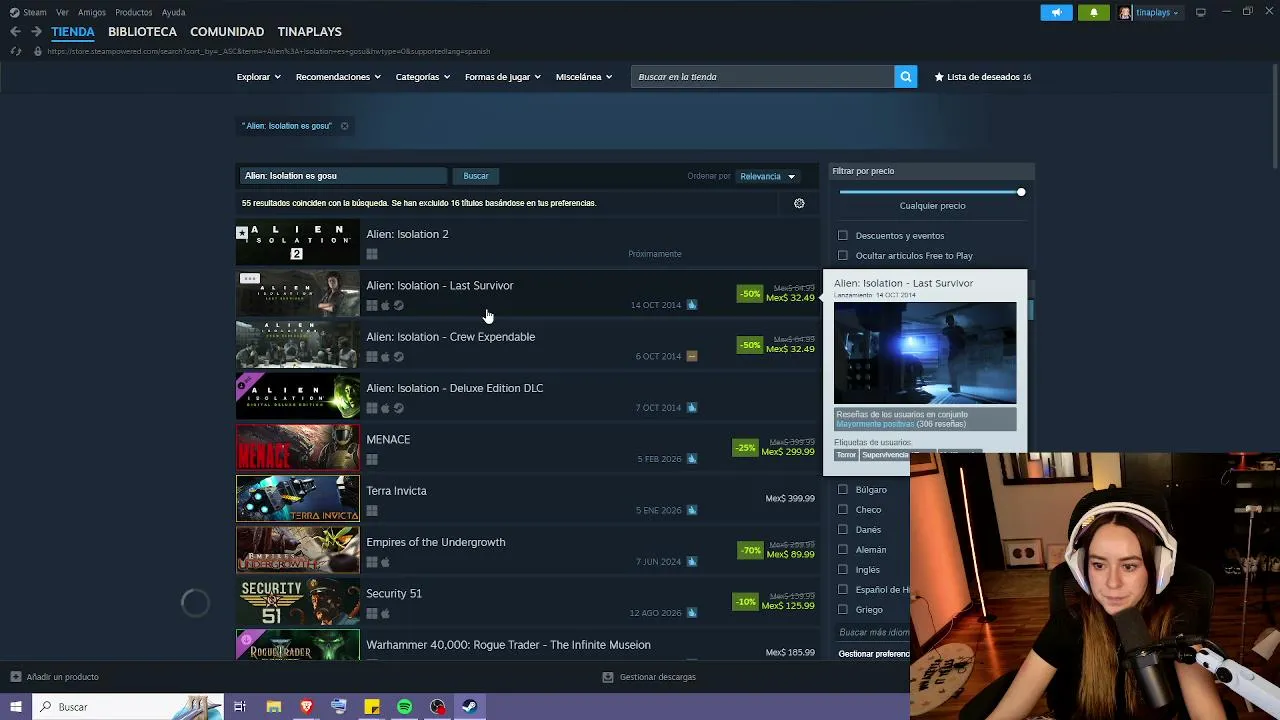
Task: Click the Steam logo in the menu bar
Action: point(14,12)
